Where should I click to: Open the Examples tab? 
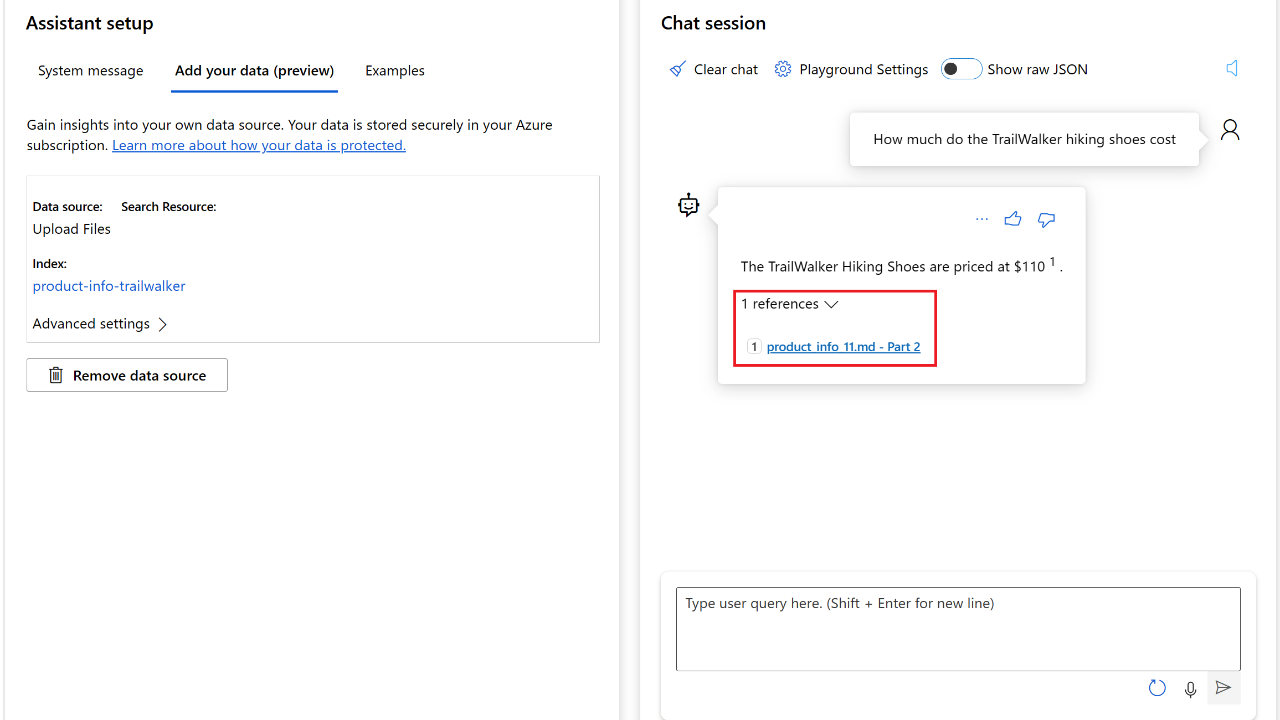[395, 71]
